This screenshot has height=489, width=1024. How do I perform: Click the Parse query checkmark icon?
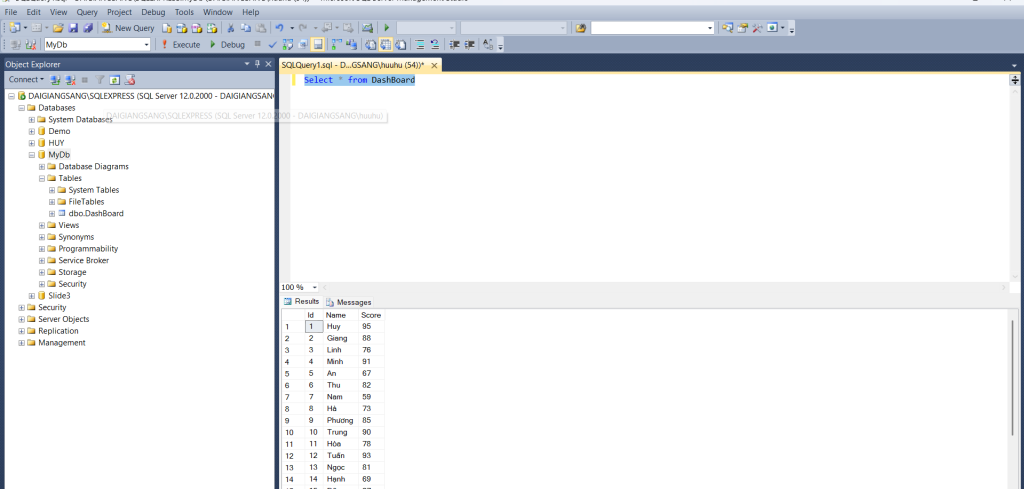click(272, 44)
